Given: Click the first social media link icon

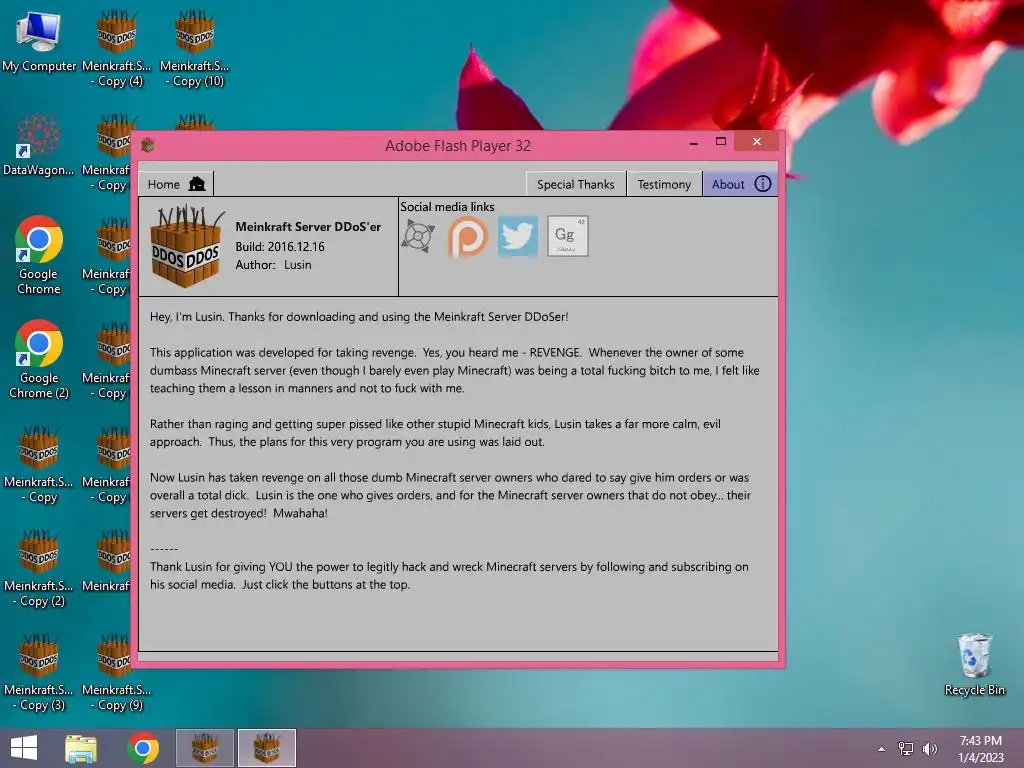Looking at the screenshot, I should click(418, 236).
